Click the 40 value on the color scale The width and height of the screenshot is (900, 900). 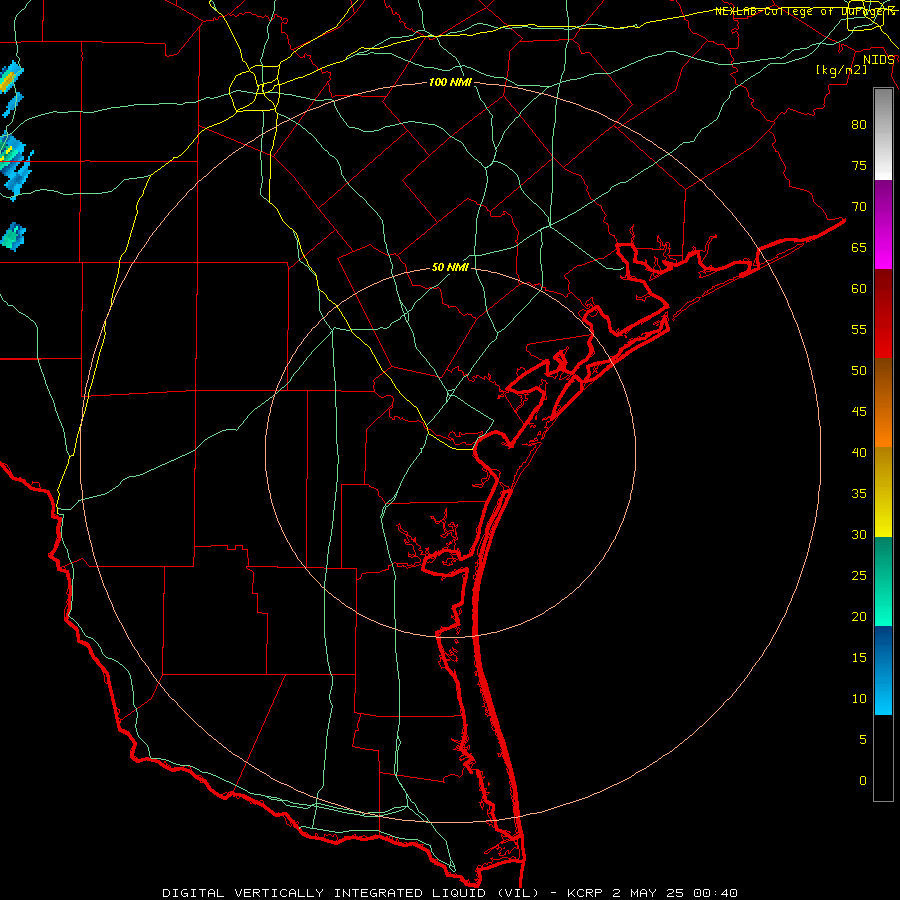click(x=859, y=452)
